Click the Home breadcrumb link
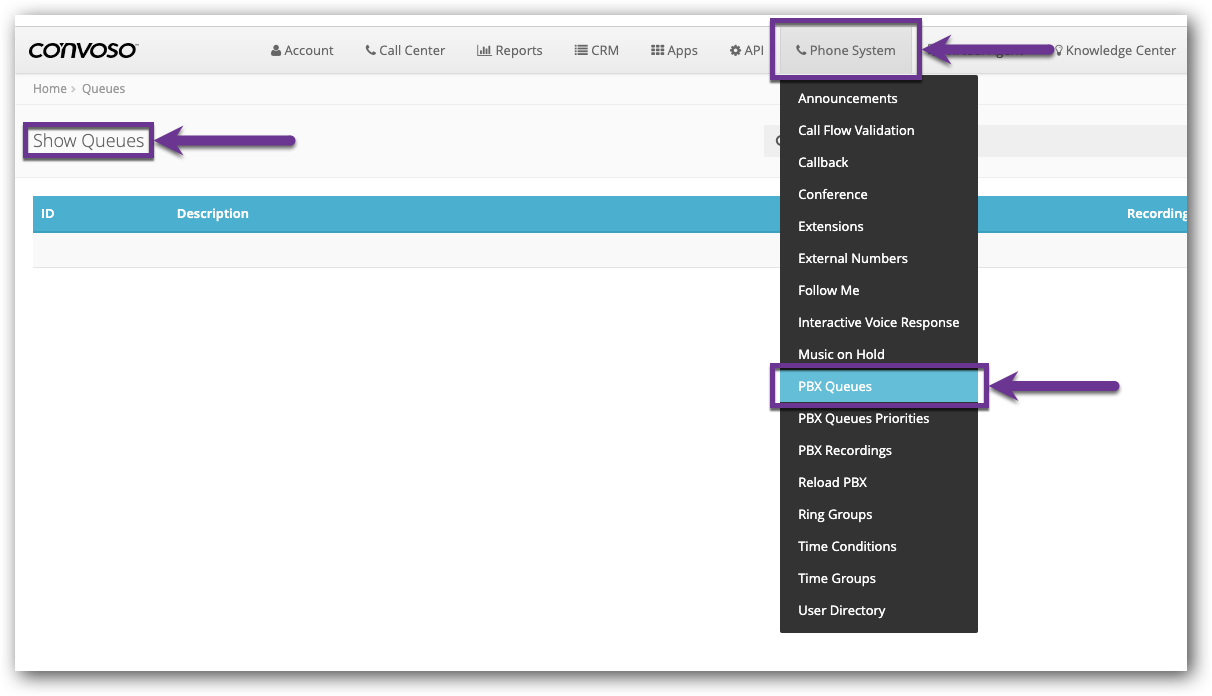The height and width of the screenshot is (696, 1212). click(x=49, y=88)
